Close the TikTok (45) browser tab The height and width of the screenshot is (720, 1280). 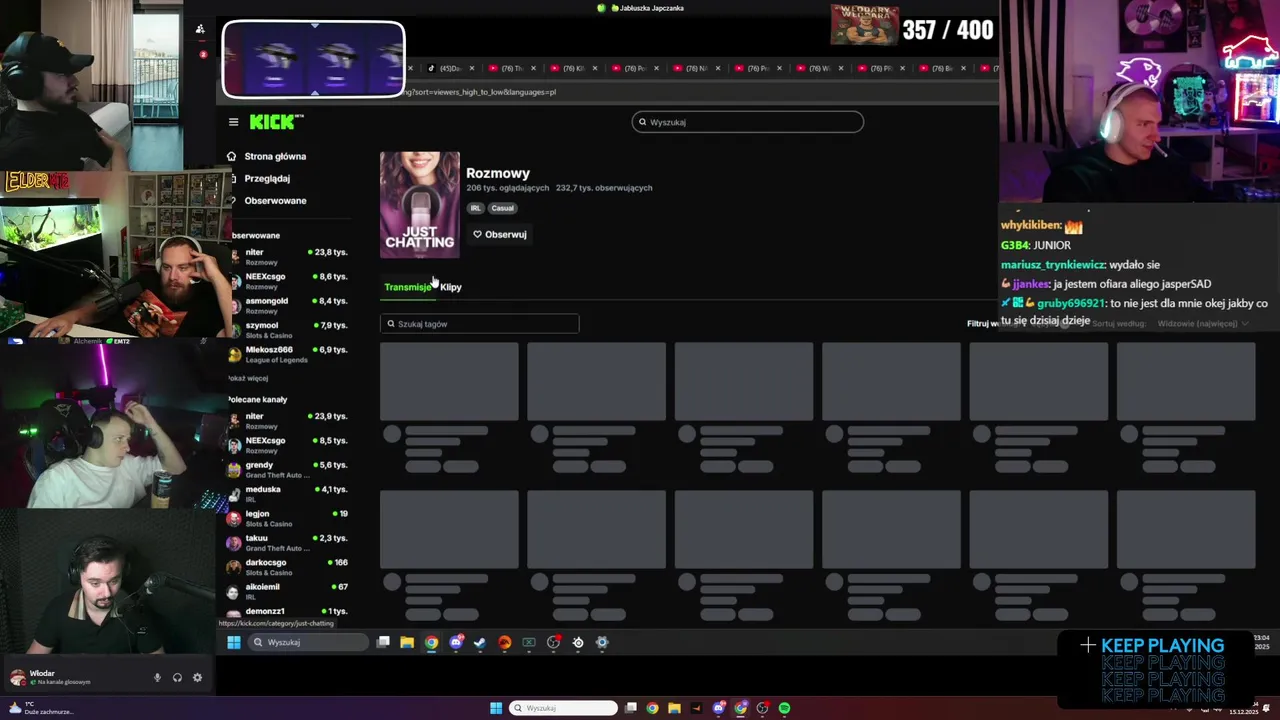[x=474, y=68]
